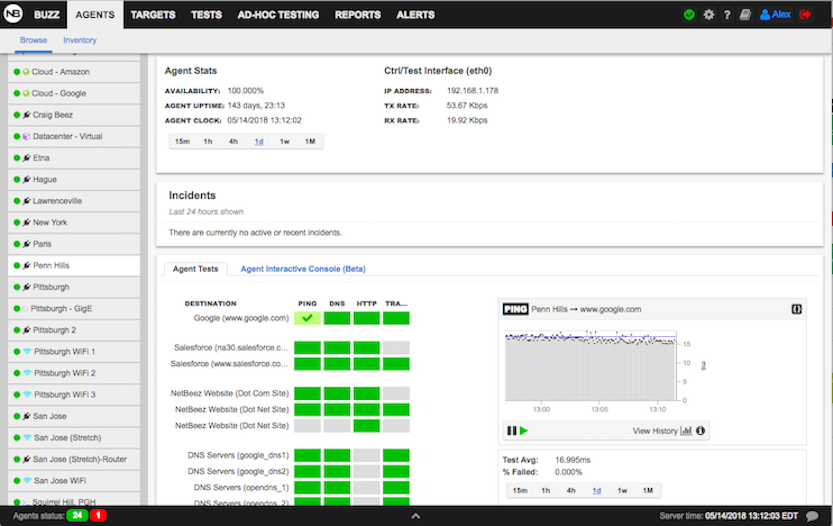
Task: Select the Pittsburgh WiFi 1 agent
Action: tap(74, 352)
